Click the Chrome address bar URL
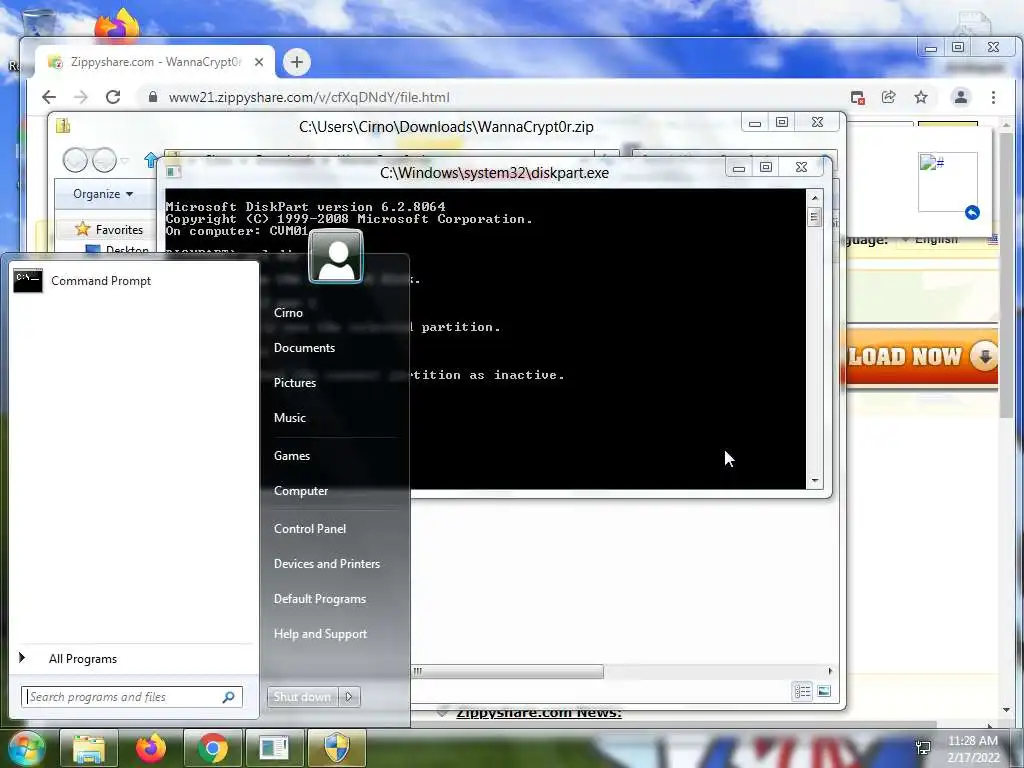The width and height of the screenshot is (1024, 768). coord(309,97)
